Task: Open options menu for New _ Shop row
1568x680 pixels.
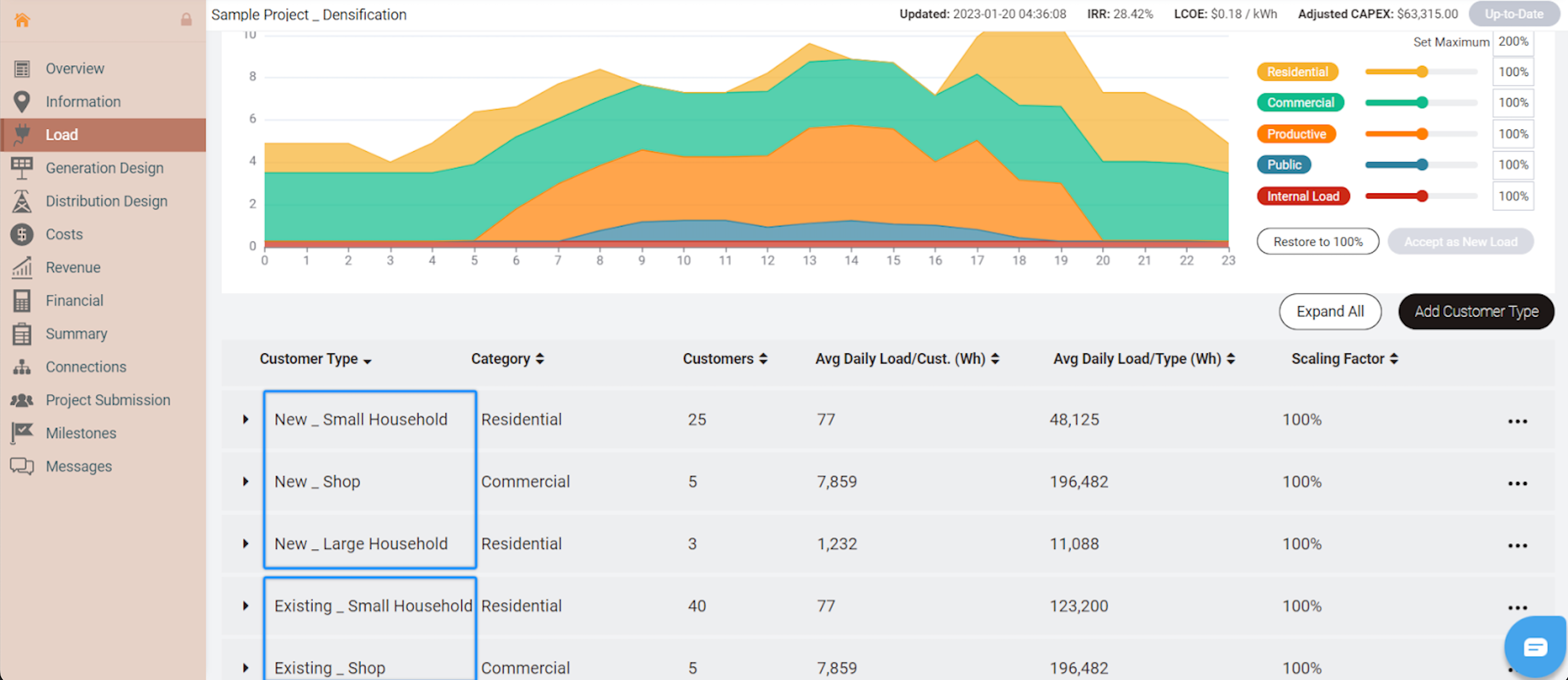Action: coord(1517,483)
